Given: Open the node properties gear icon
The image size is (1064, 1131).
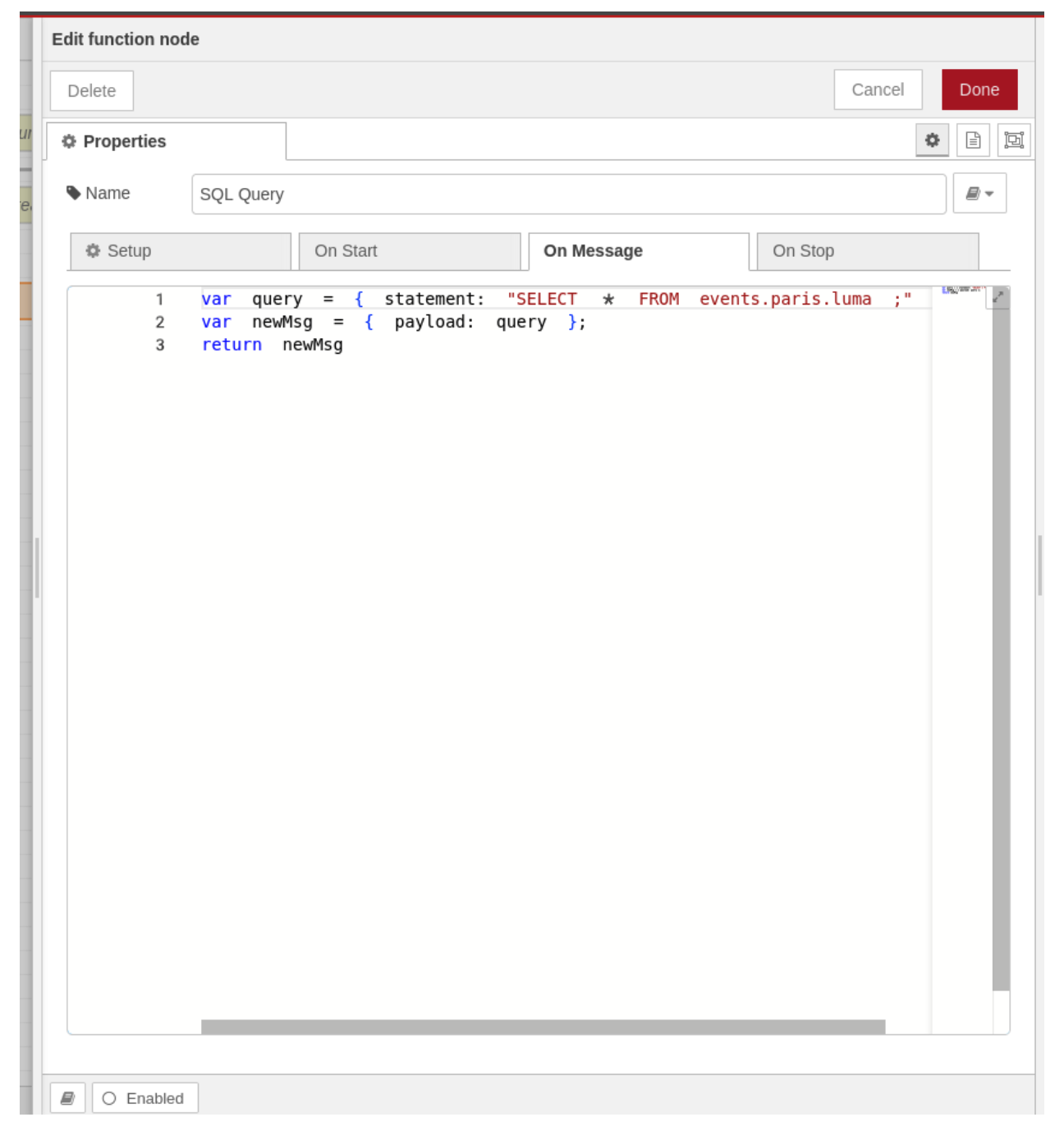Looking at the screenshot, I should 932,140.
